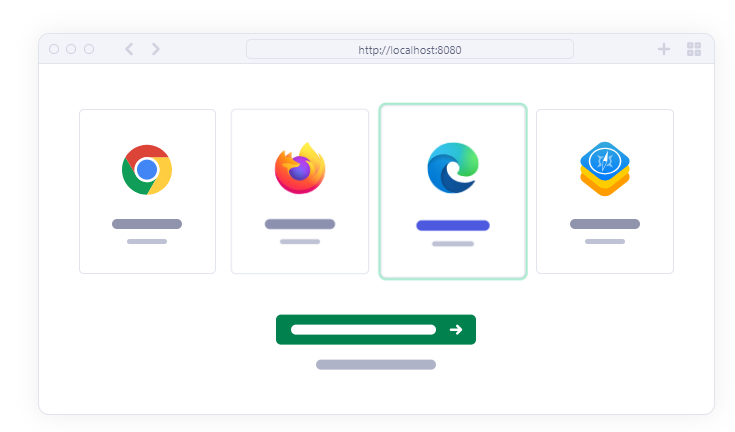Click the dark label under Chrome icon
The width and height of the screenshot is (735, 432).
(147, 224)
